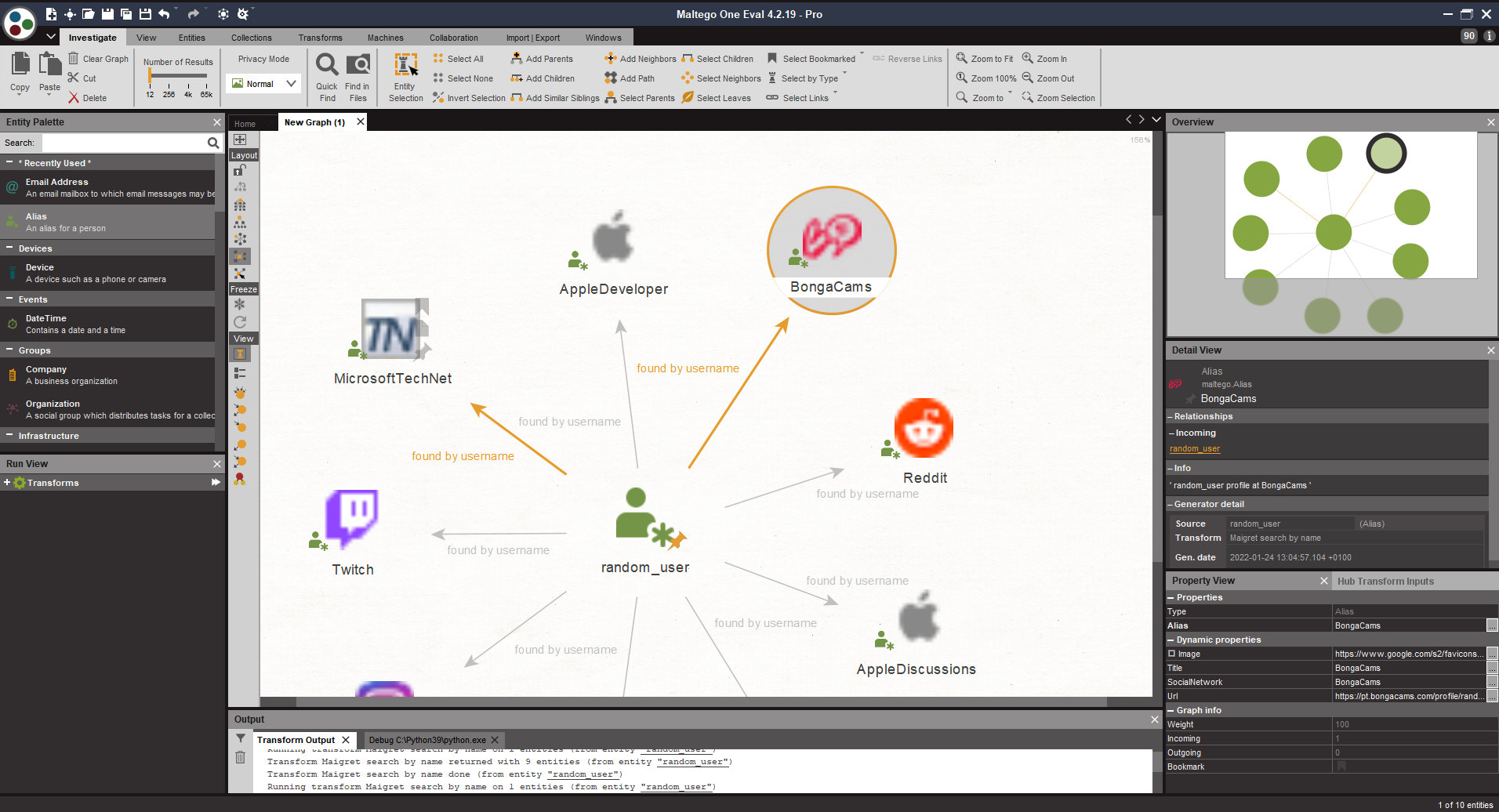1499x812 pixels.
Task: Click the refresh layout icon
Action: [x=240, y=322]
